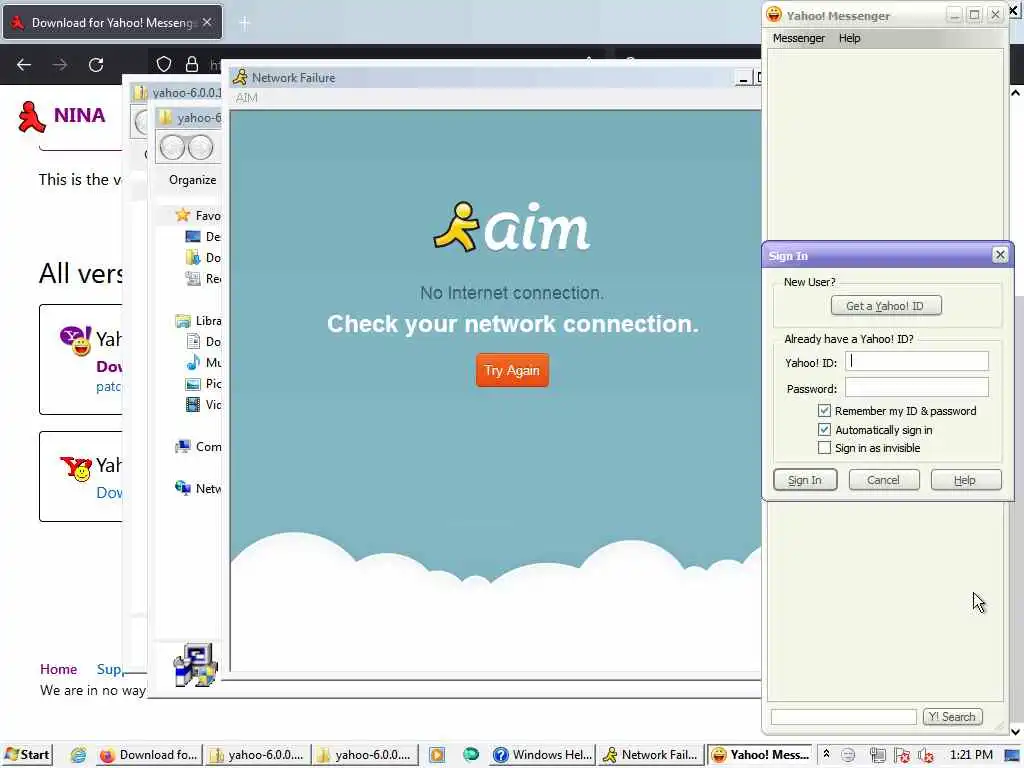
Task: Switch to Windows Help taskbar button
Action: pos(543,755)
